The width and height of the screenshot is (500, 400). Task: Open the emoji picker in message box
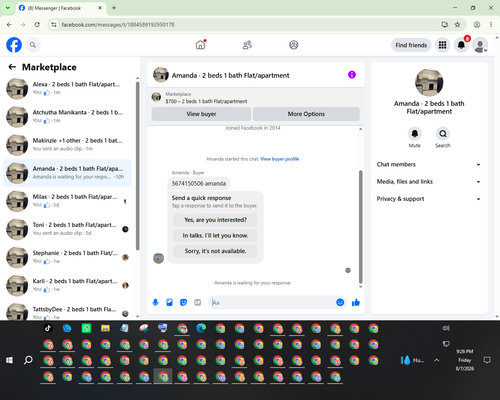coord(340,302)
